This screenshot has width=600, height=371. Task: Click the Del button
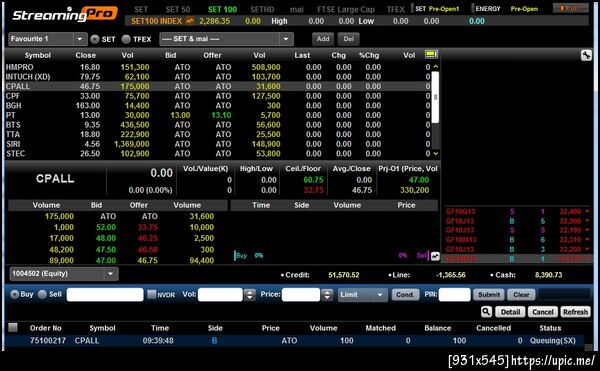point(349,39)
